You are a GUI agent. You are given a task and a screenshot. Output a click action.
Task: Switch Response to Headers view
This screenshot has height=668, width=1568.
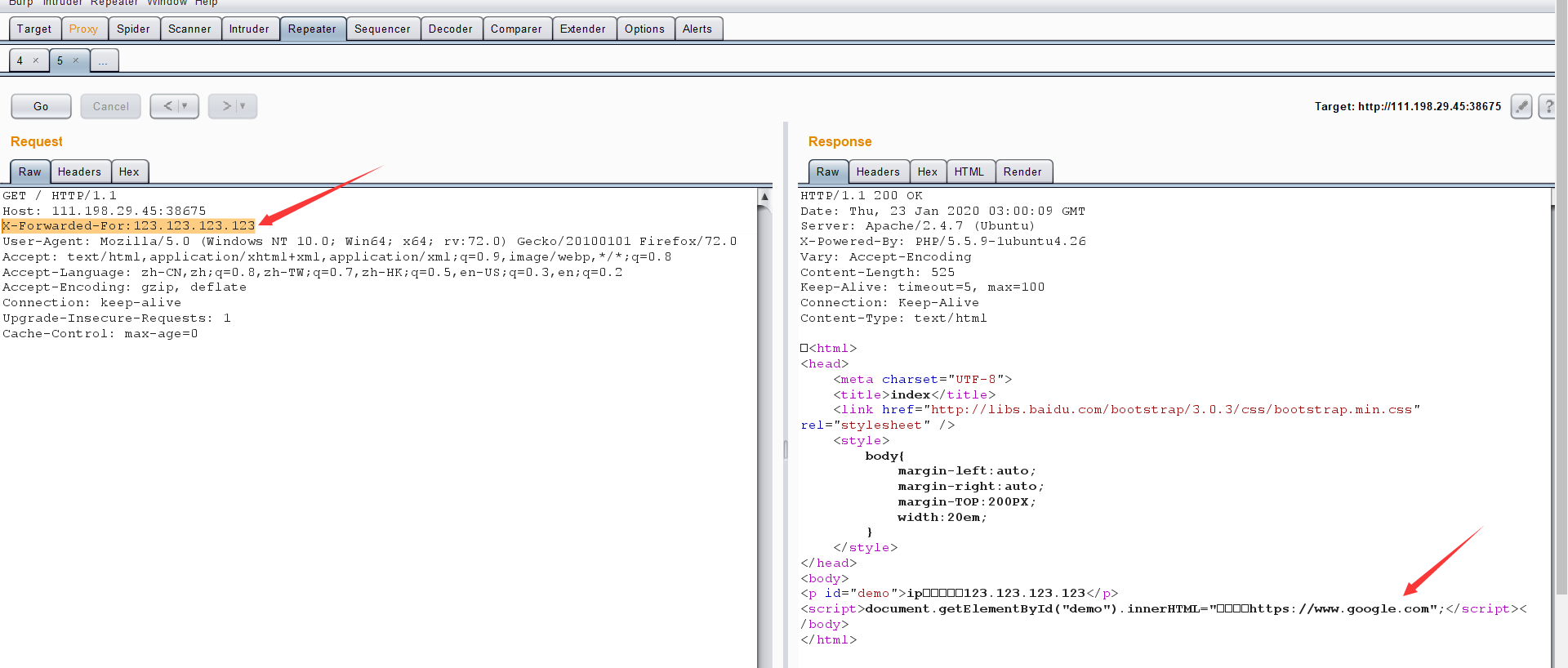tap(878, 171)
